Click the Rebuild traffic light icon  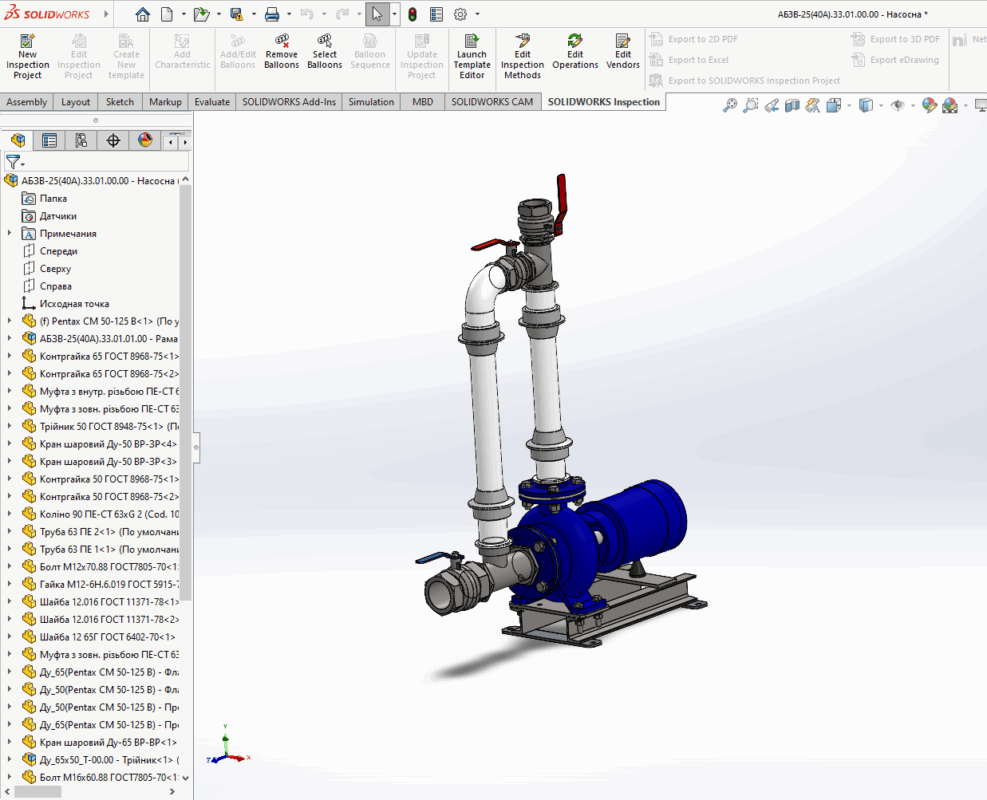(x=412, y=15)
